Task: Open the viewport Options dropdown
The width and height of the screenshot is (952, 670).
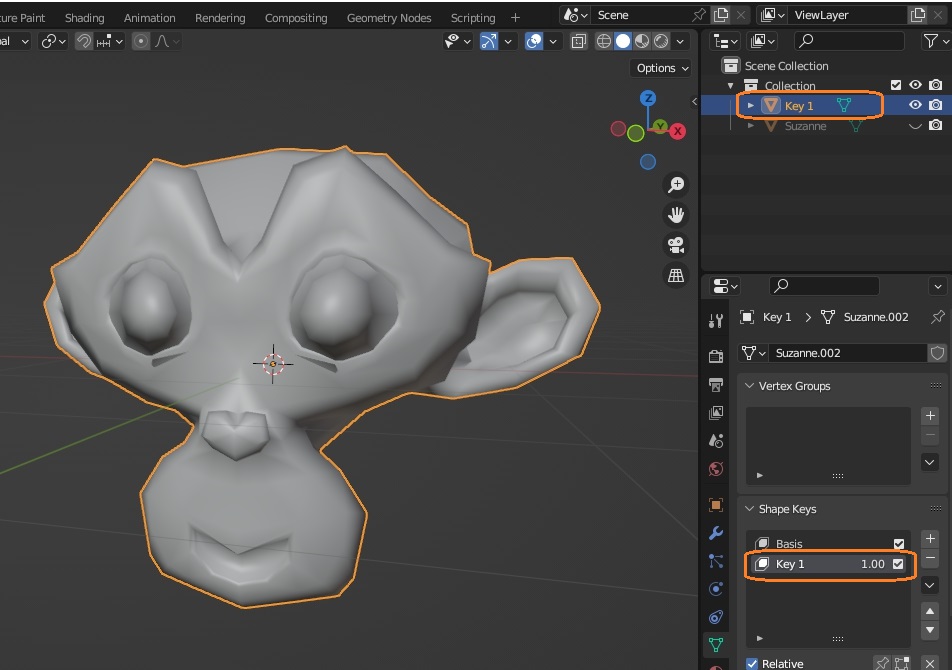Action: pos(662,68)
